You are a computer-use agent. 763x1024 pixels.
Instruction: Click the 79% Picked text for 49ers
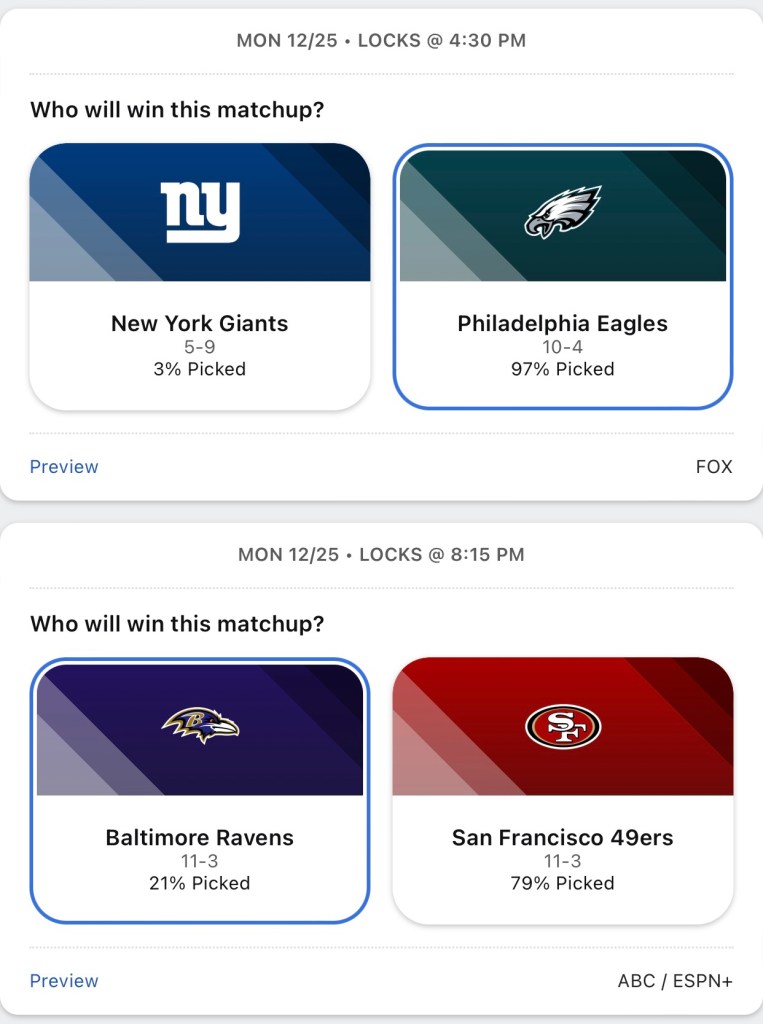coord(563,883)
